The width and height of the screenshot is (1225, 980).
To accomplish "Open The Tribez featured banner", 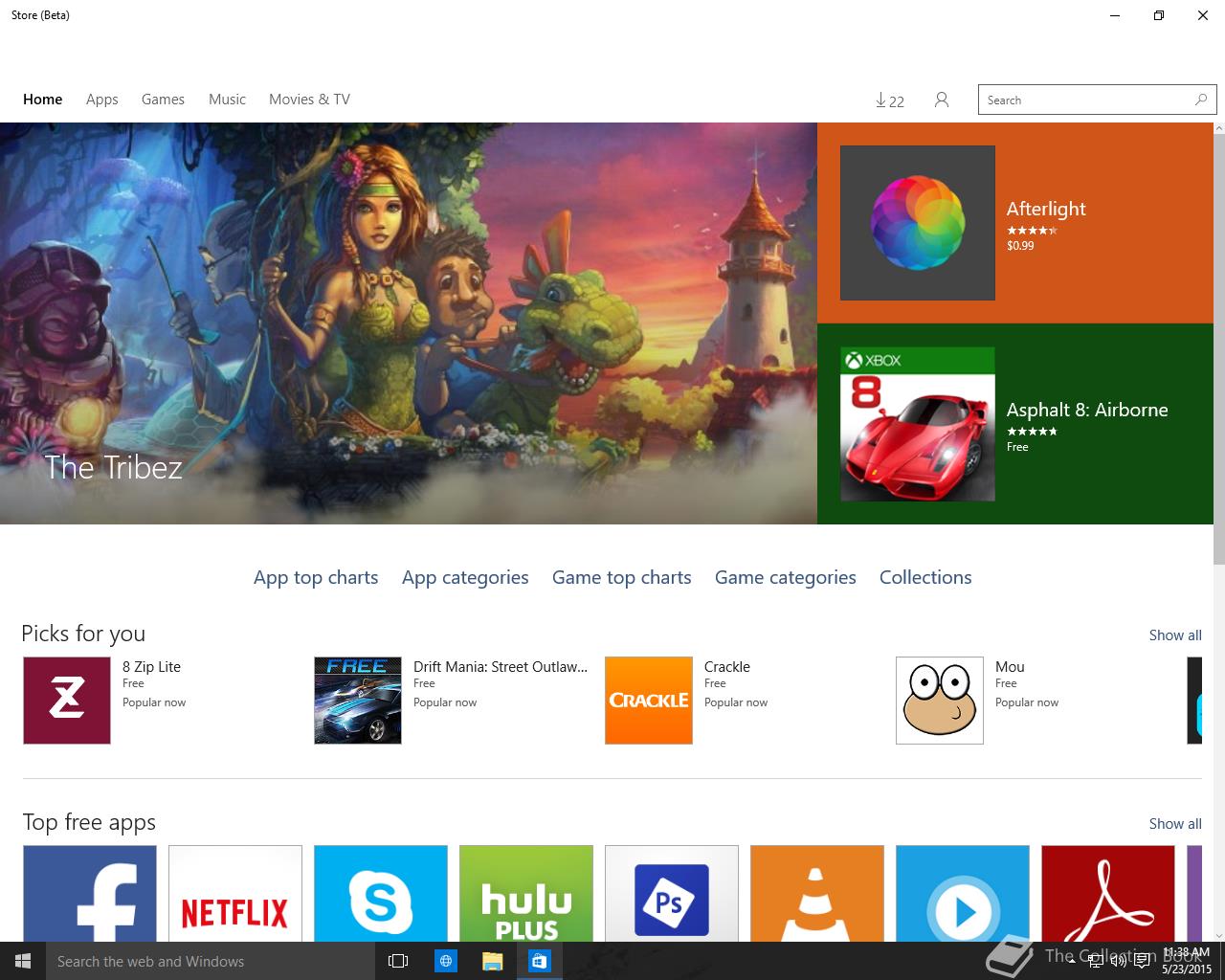I will tap(409, 323).
